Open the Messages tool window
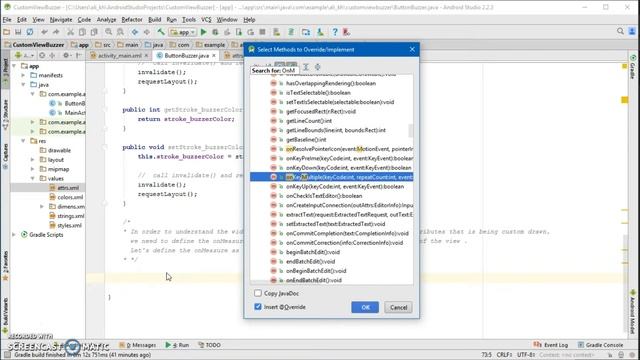640x360 pixels. pos(138,345)
